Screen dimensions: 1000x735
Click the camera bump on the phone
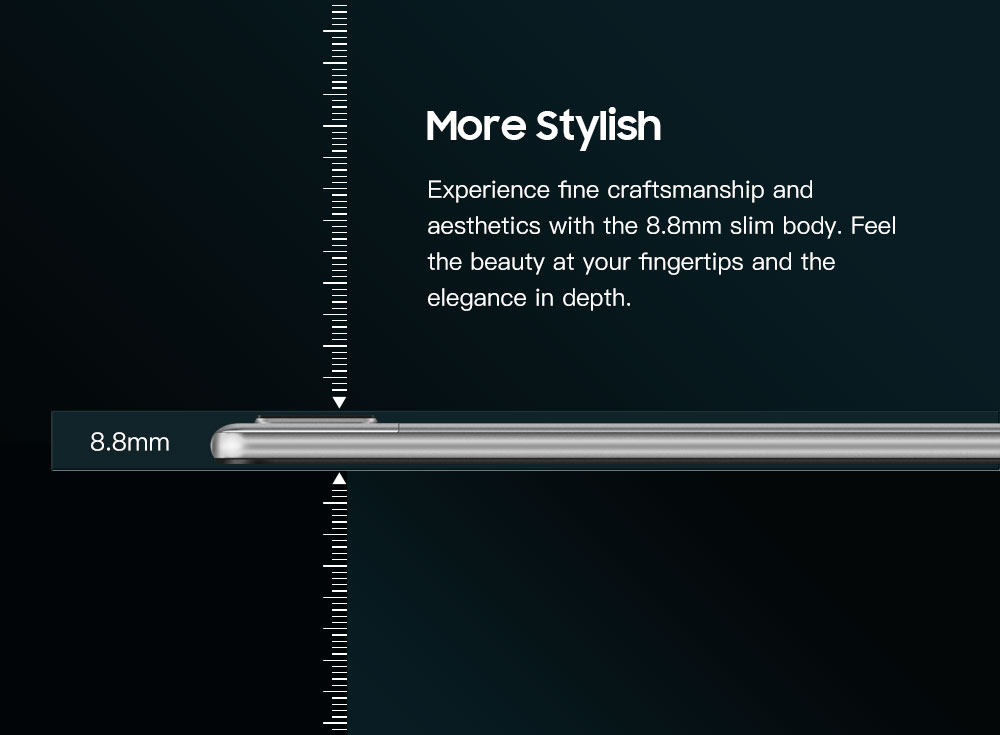(316, 420)
